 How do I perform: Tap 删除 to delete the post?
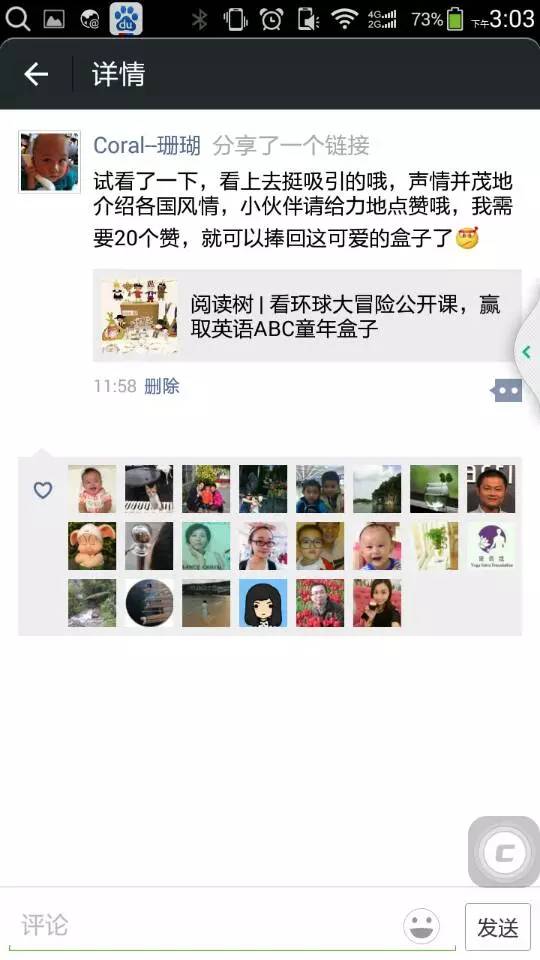tap(162, 386)
